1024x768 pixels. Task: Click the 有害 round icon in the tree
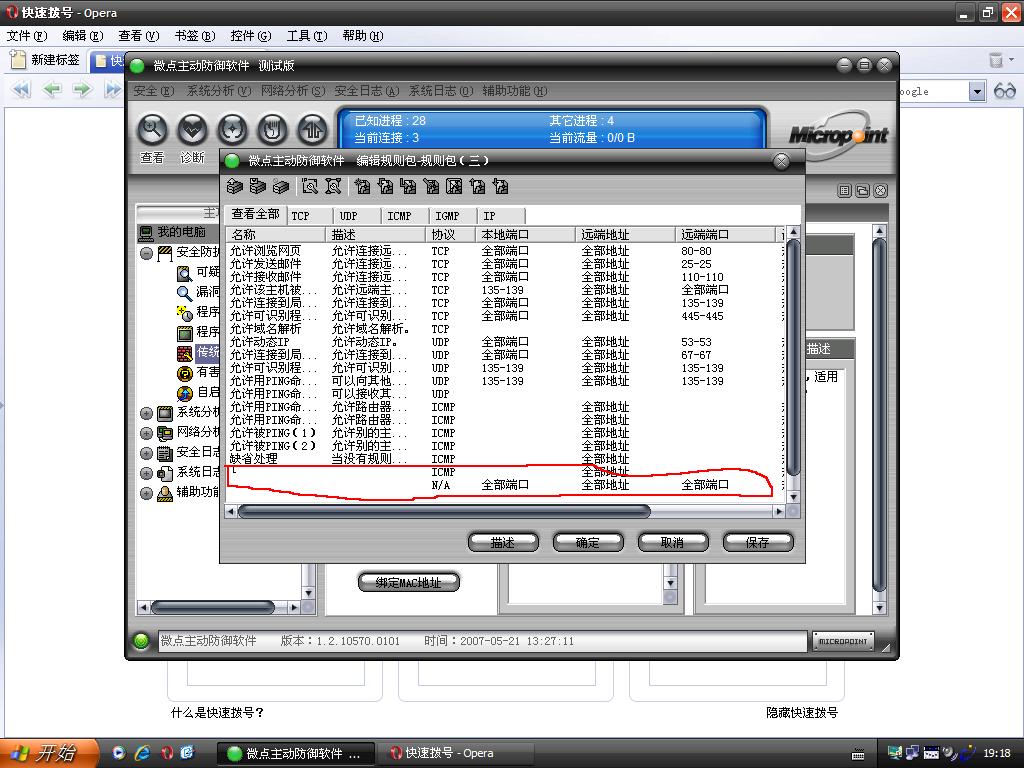point(185,373)
